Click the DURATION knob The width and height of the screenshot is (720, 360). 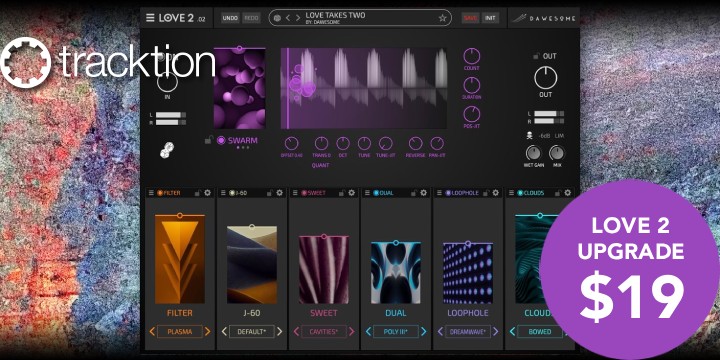coord(472,85)
